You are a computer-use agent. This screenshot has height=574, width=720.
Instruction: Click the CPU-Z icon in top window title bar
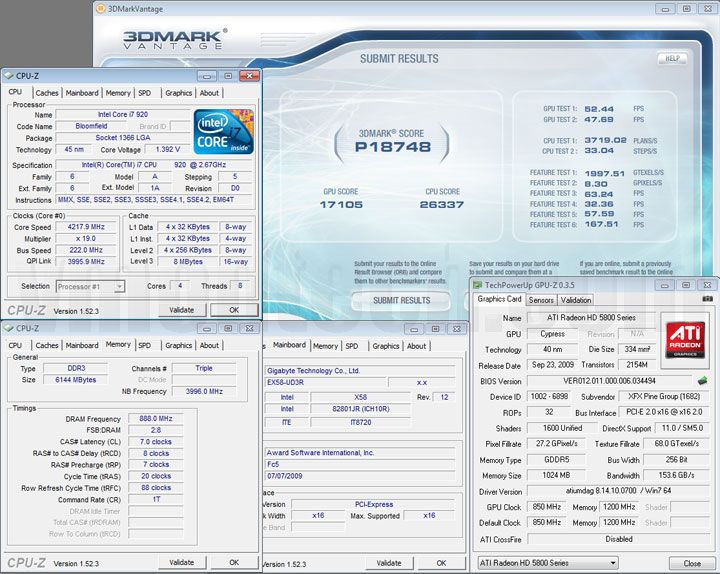tap(8, 76)
